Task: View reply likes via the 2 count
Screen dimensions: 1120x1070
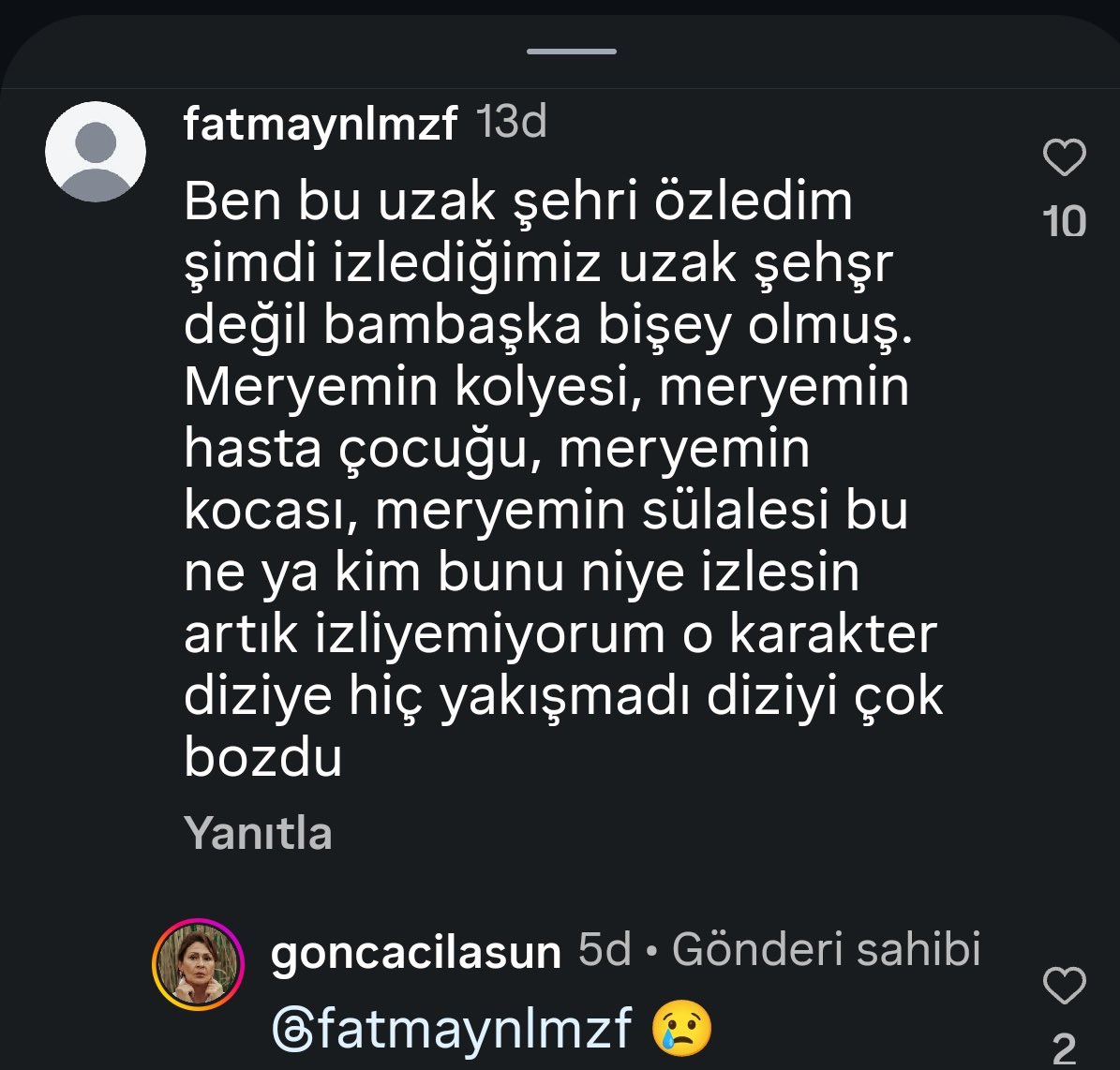Action: pos(1064,1049)
